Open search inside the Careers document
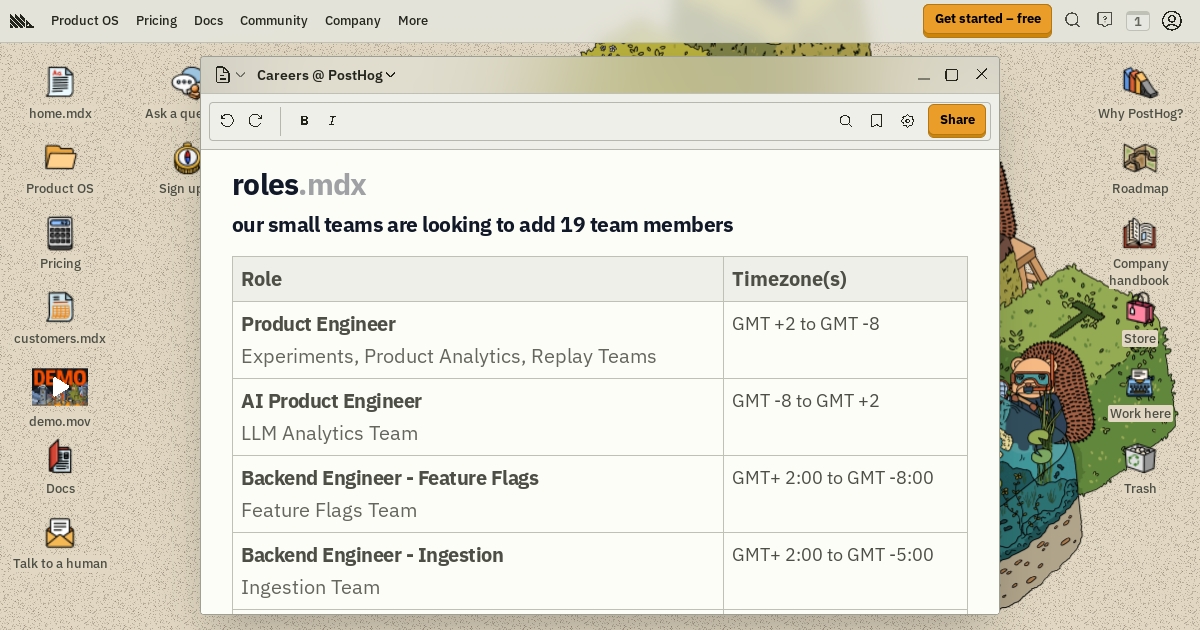This screenshot has height=630, width=1200. 846,121
